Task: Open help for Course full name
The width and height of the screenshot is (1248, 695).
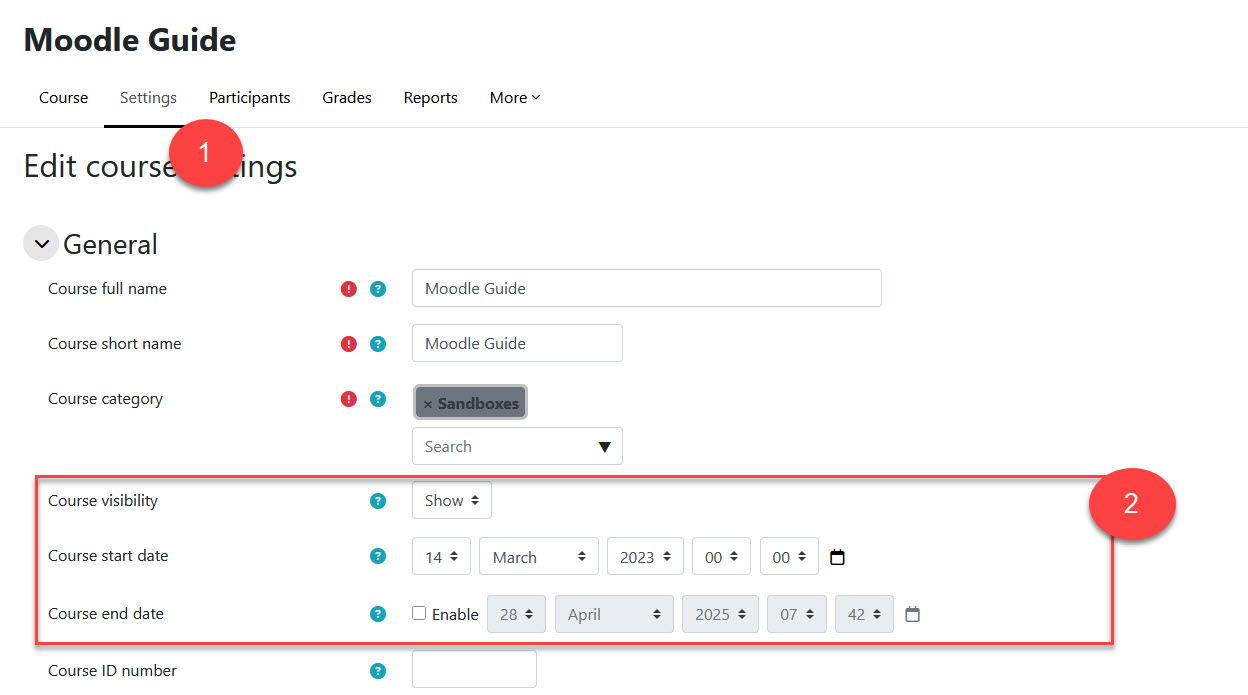Action: (x=378, y=289)
